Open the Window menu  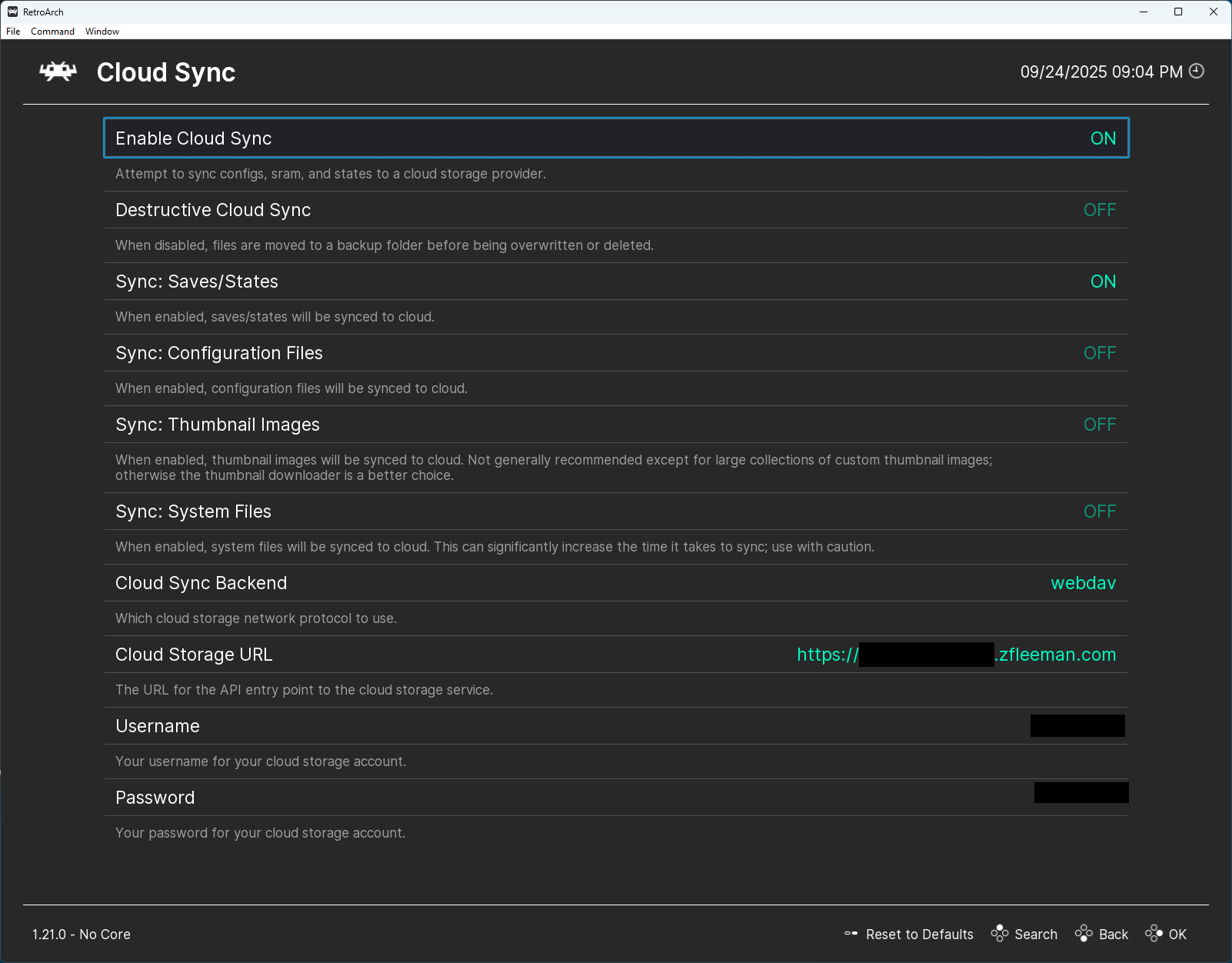click(102, 32)
